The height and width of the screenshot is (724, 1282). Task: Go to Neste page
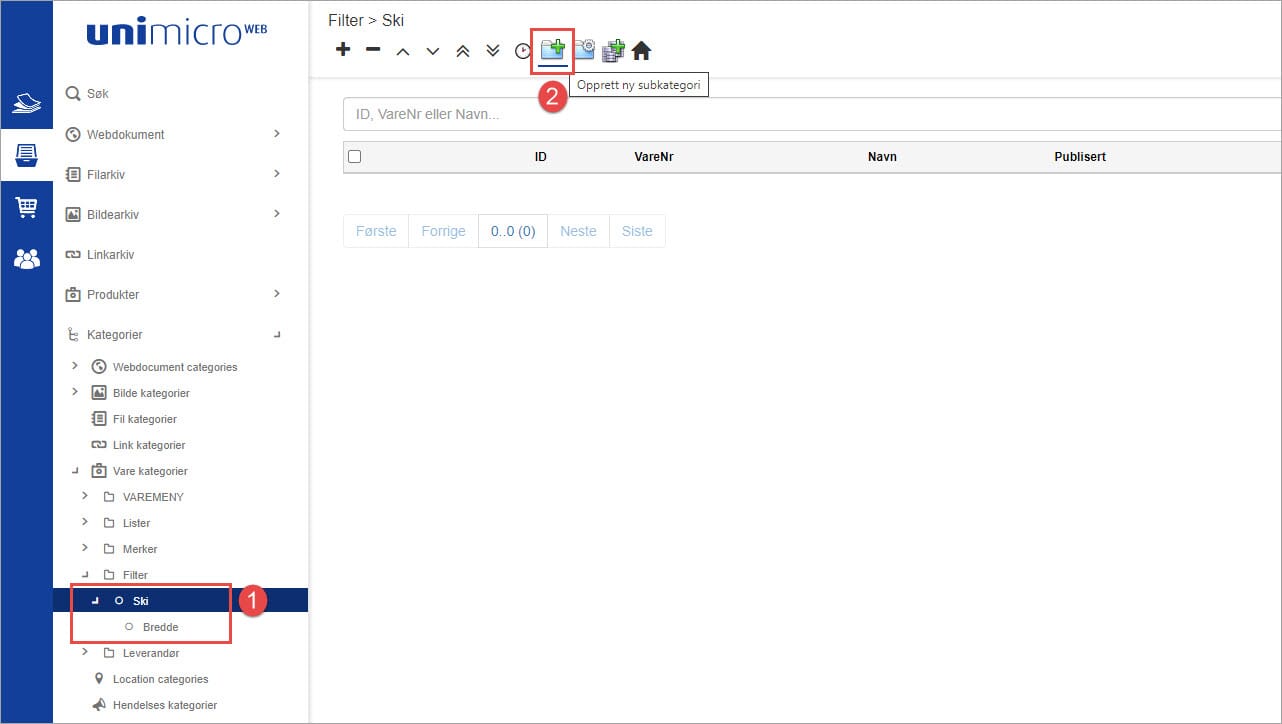tap(578, 231)
